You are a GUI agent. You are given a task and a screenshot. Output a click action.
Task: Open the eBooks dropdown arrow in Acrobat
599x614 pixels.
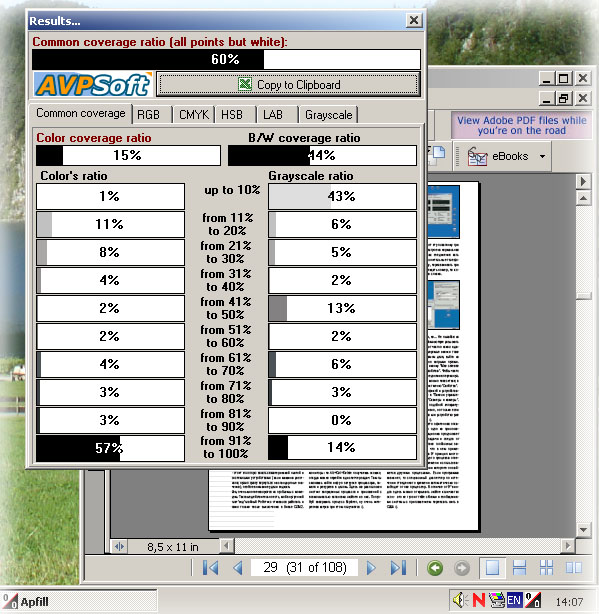542,156
